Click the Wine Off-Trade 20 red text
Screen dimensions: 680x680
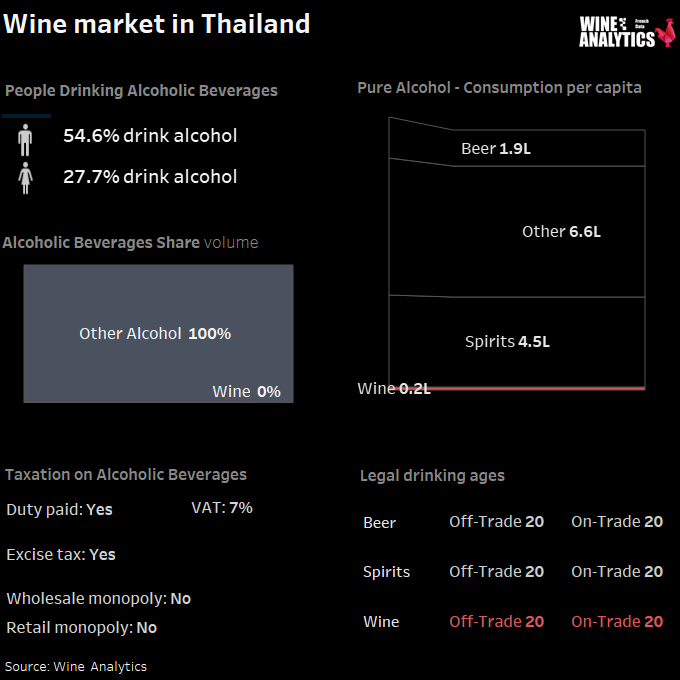point(497,621)
